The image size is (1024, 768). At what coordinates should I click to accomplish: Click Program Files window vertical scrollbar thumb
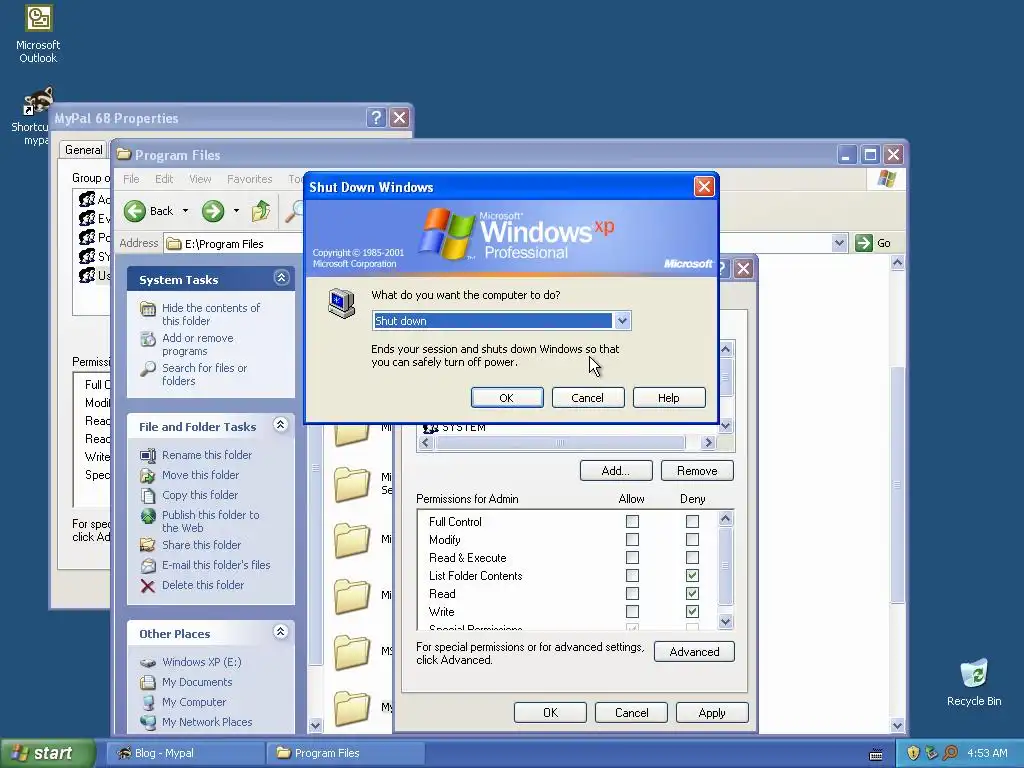coord(897,485)
